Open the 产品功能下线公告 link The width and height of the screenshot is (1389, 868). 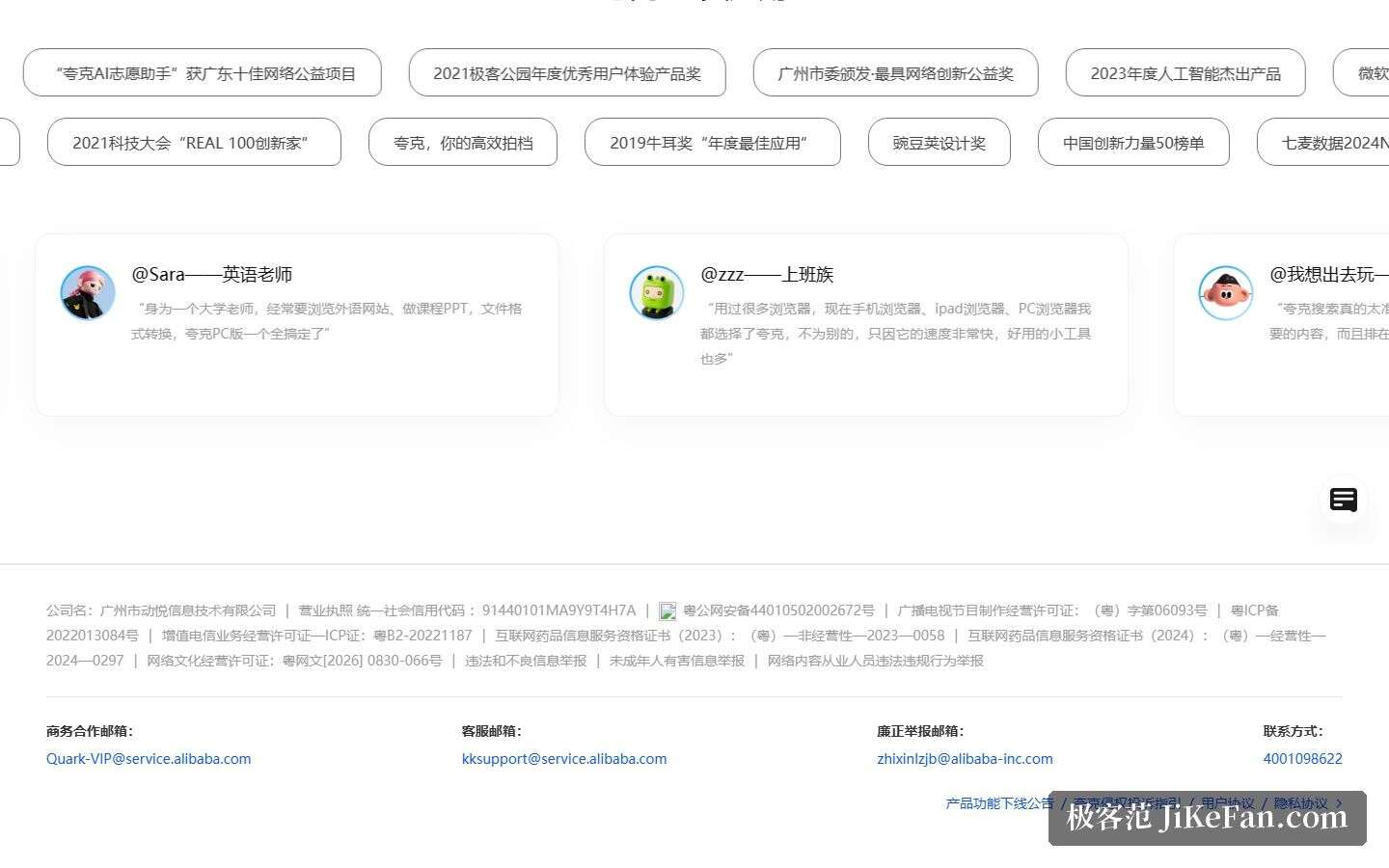tap(999, 803)
